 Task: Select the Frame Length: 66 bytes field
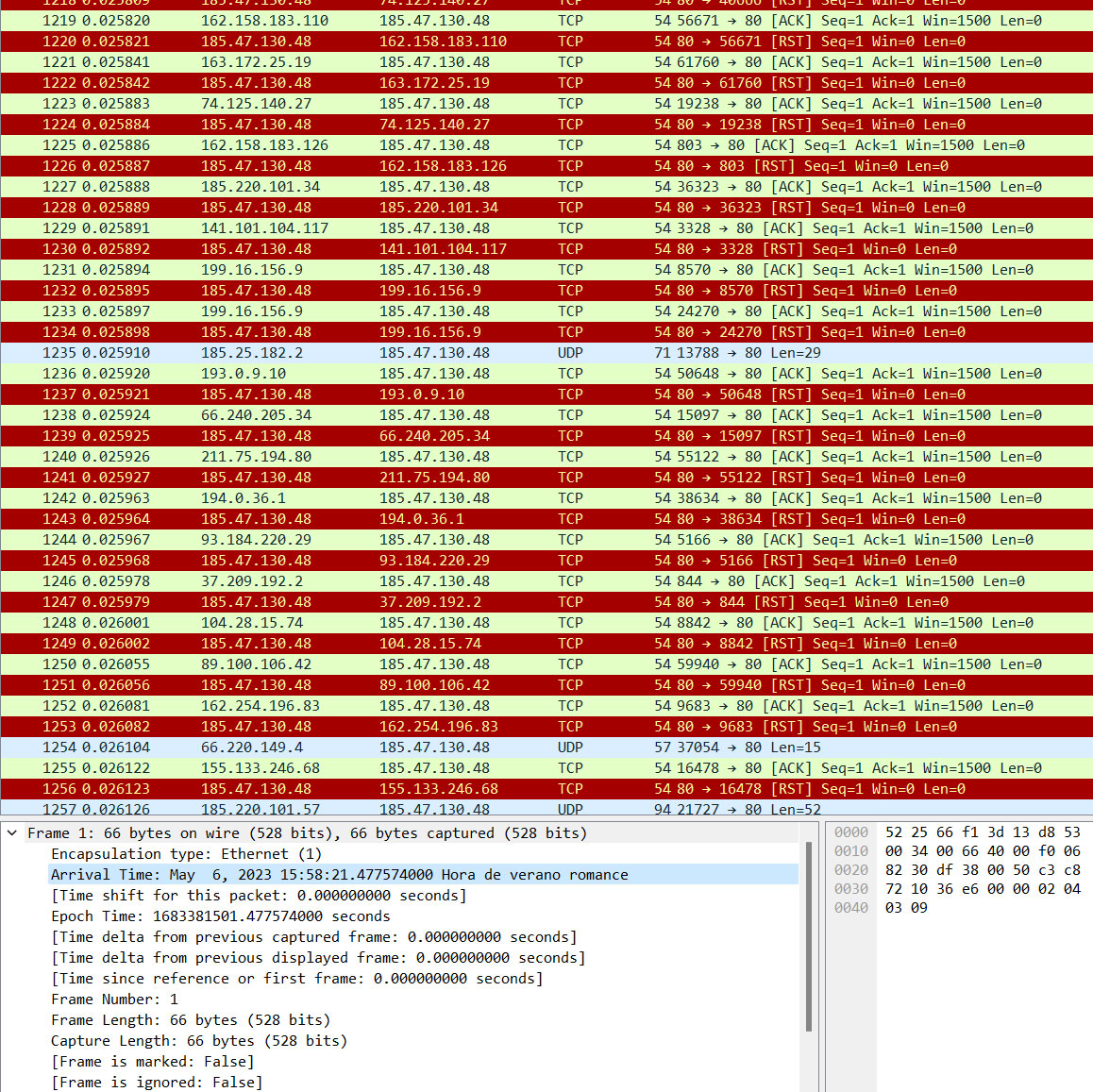point(191,1020)
